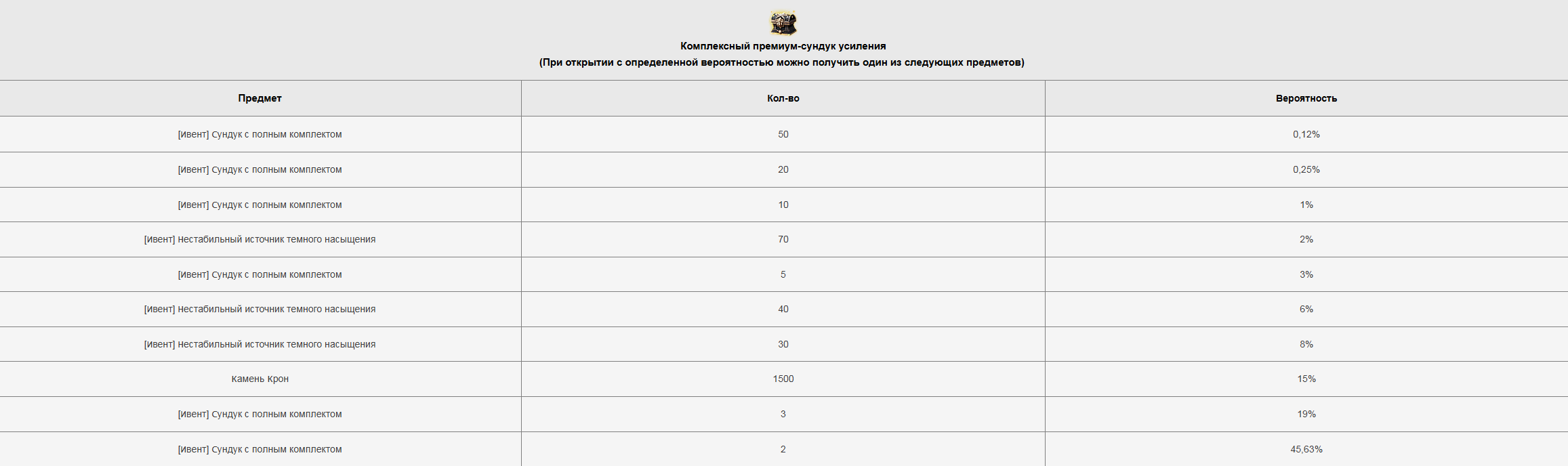Click the 0,25% probability cell
Image resolution: width=1568 pixels, height=466 pixels.
coord(1306,169)
